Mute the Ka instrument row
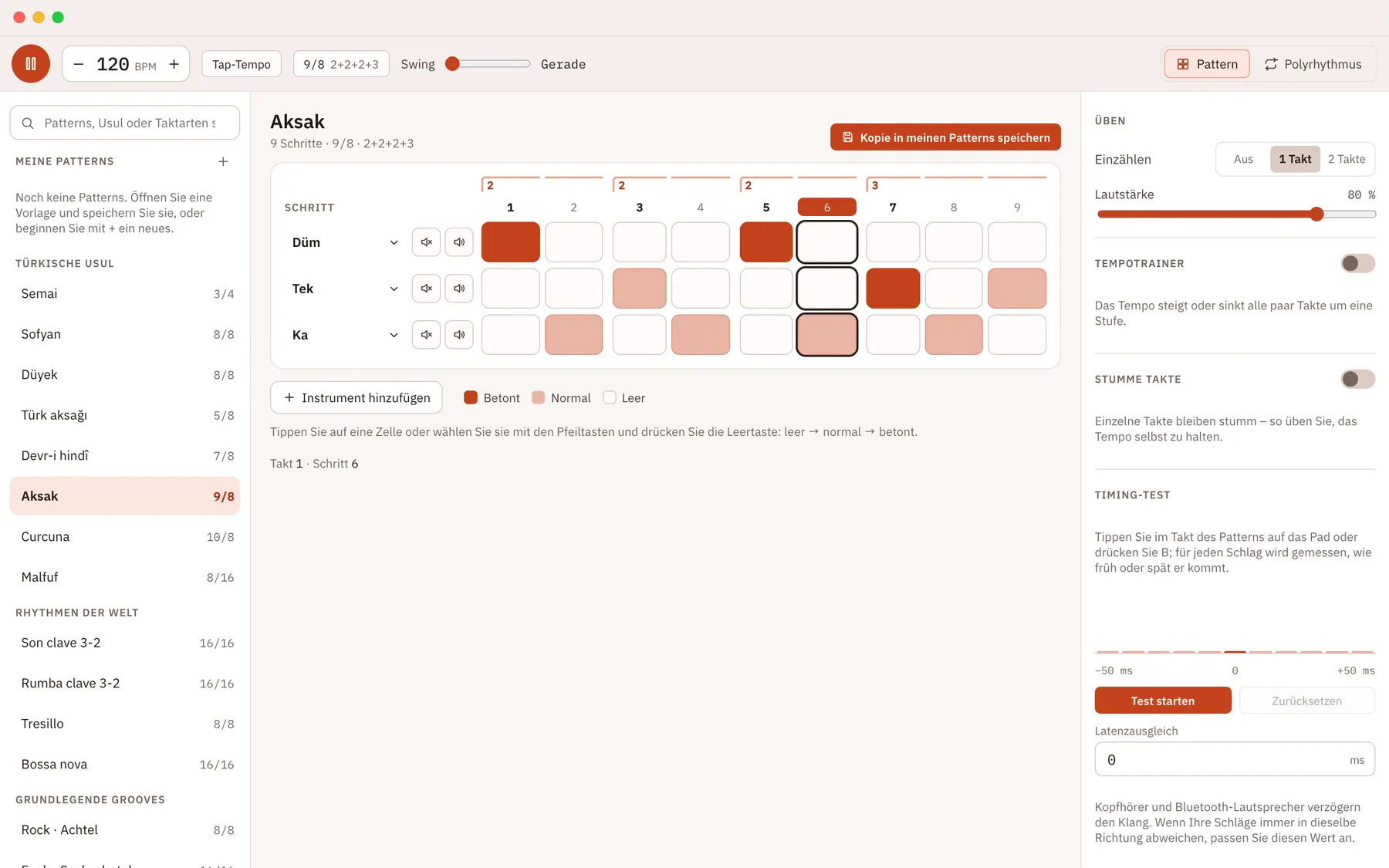This screenshot has height=868, width=1389. (426, 335)
